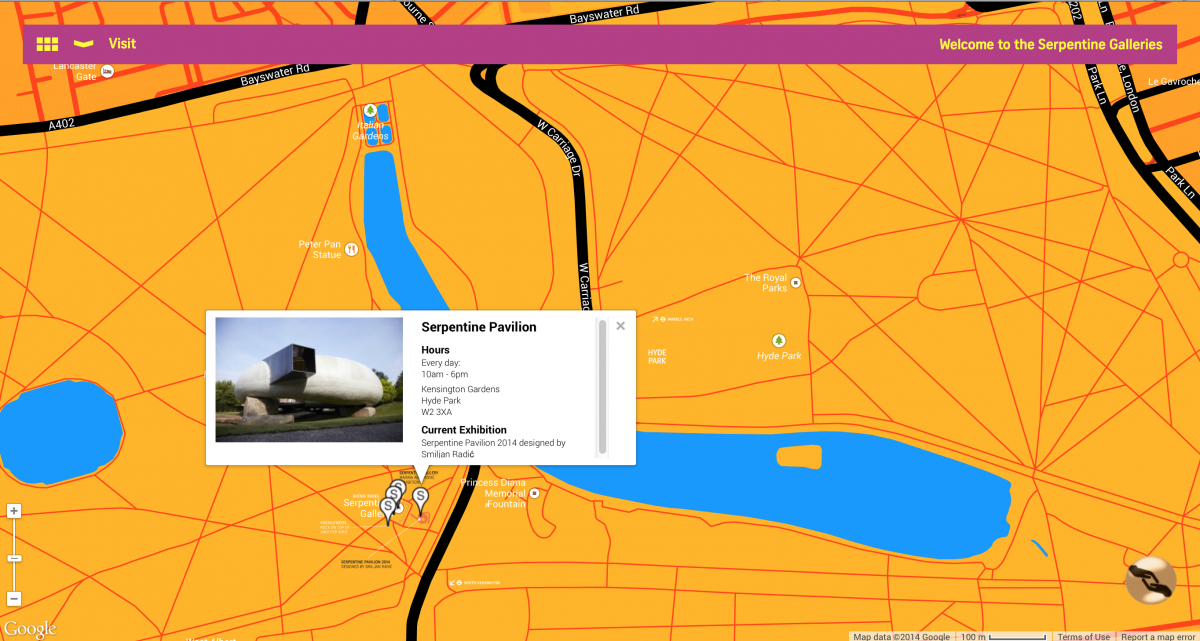Click the map zoom slider handle
Viewport: 1200px width, 641px height.
point(14,558)
